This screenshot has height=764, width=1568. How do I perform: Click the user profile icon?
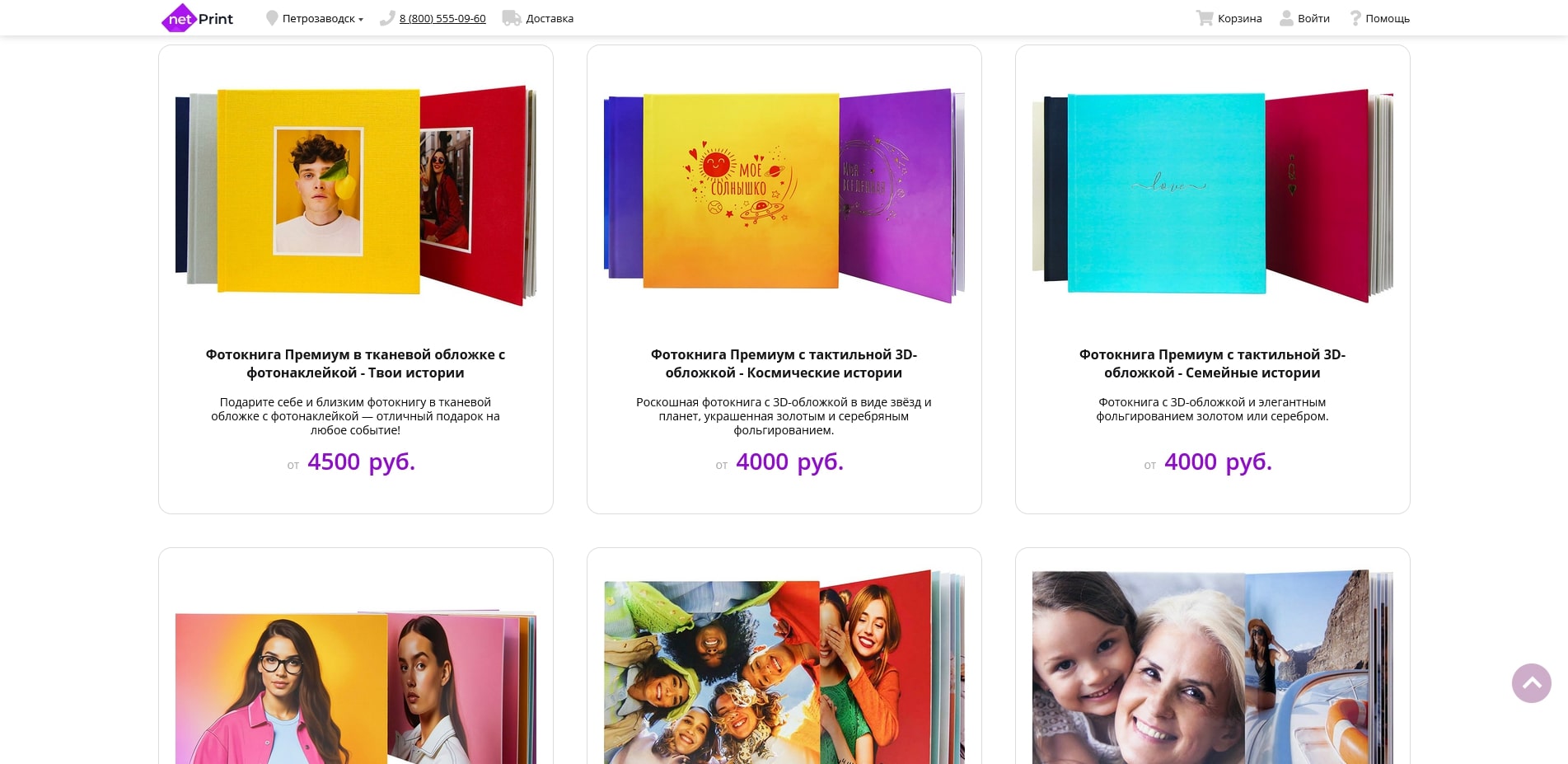tap(1286, 18)
